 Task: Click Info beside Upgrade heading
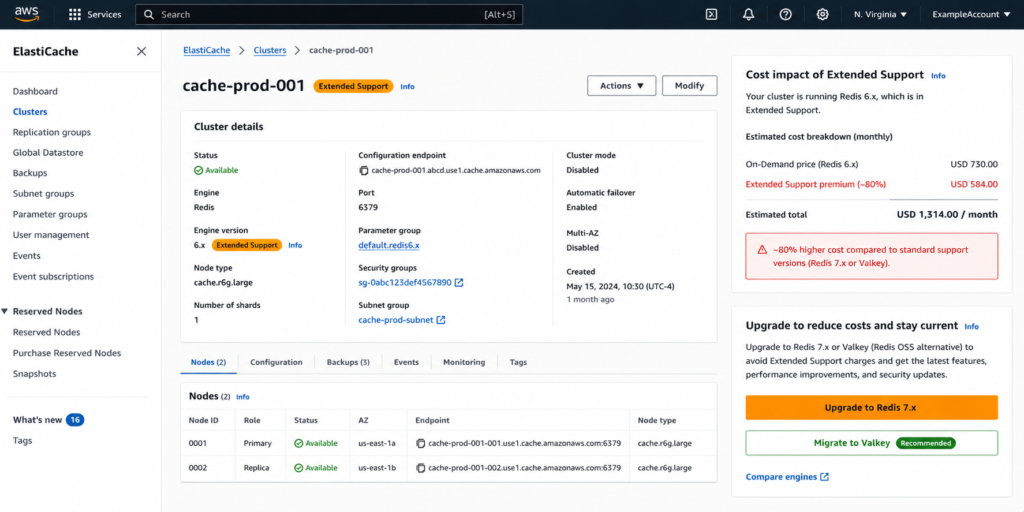[x=972, y=327]
